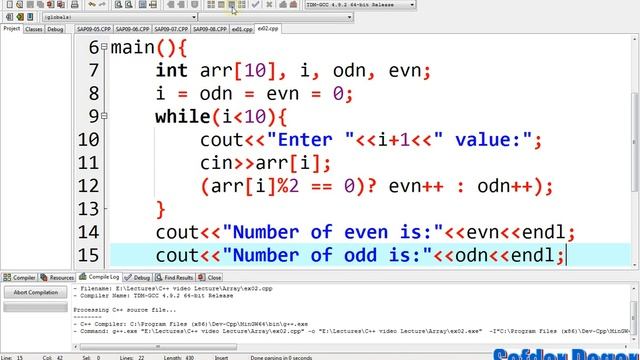The image size is (640, 360).
Task: Click the compile log horizontal scrollbar thumb
Action: tap(158, 347)
